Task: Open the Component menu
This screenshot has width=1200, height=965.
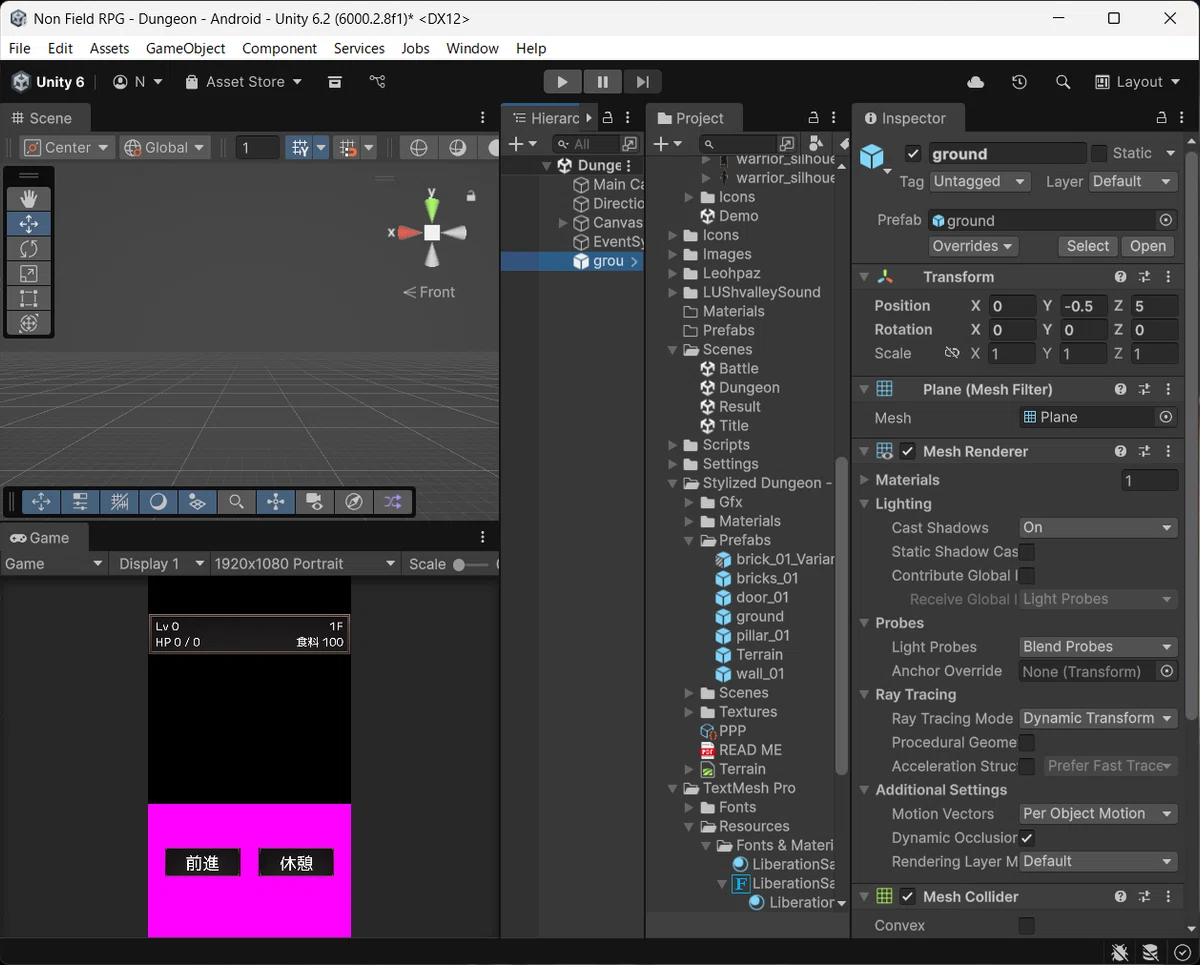Action: (x=279, y=48)
